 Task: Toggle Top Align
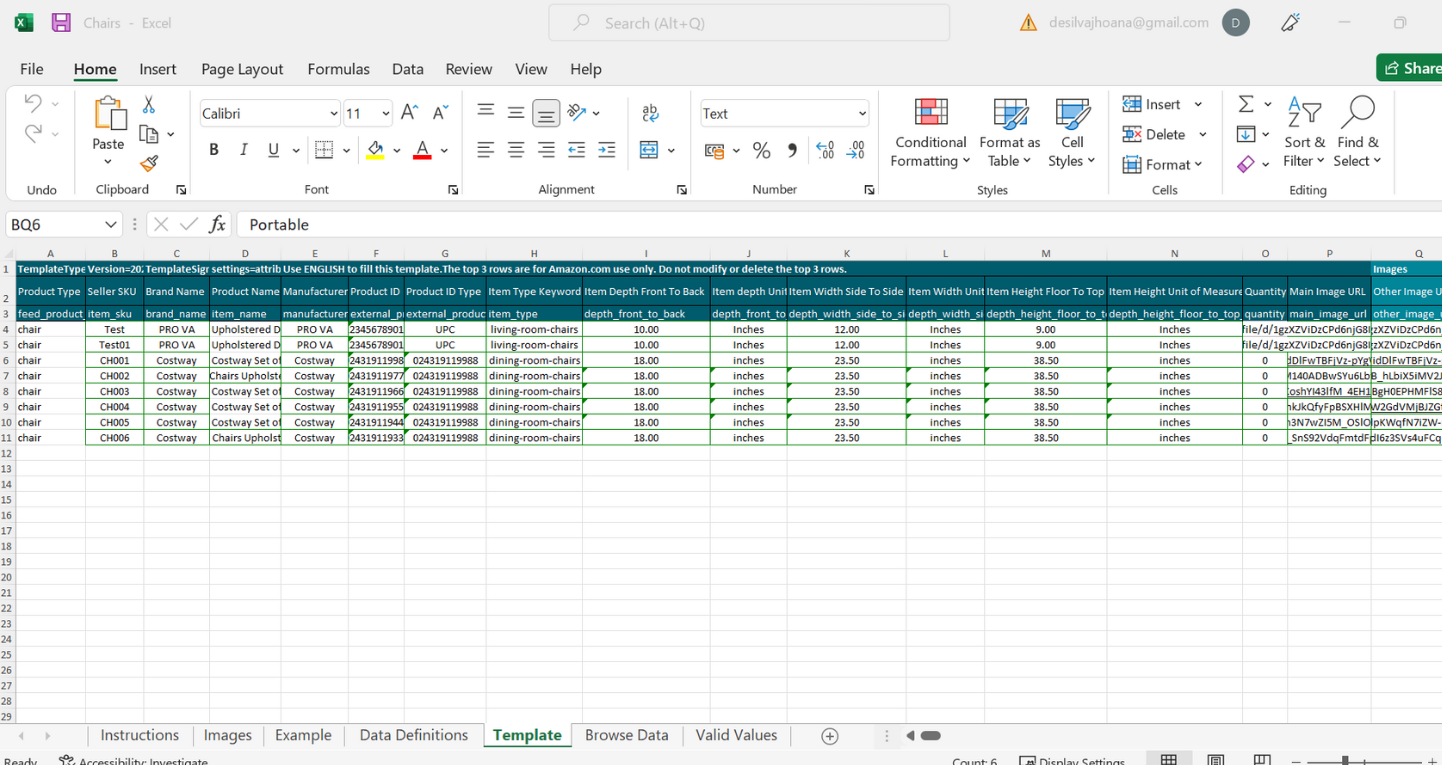coord(486,113)
